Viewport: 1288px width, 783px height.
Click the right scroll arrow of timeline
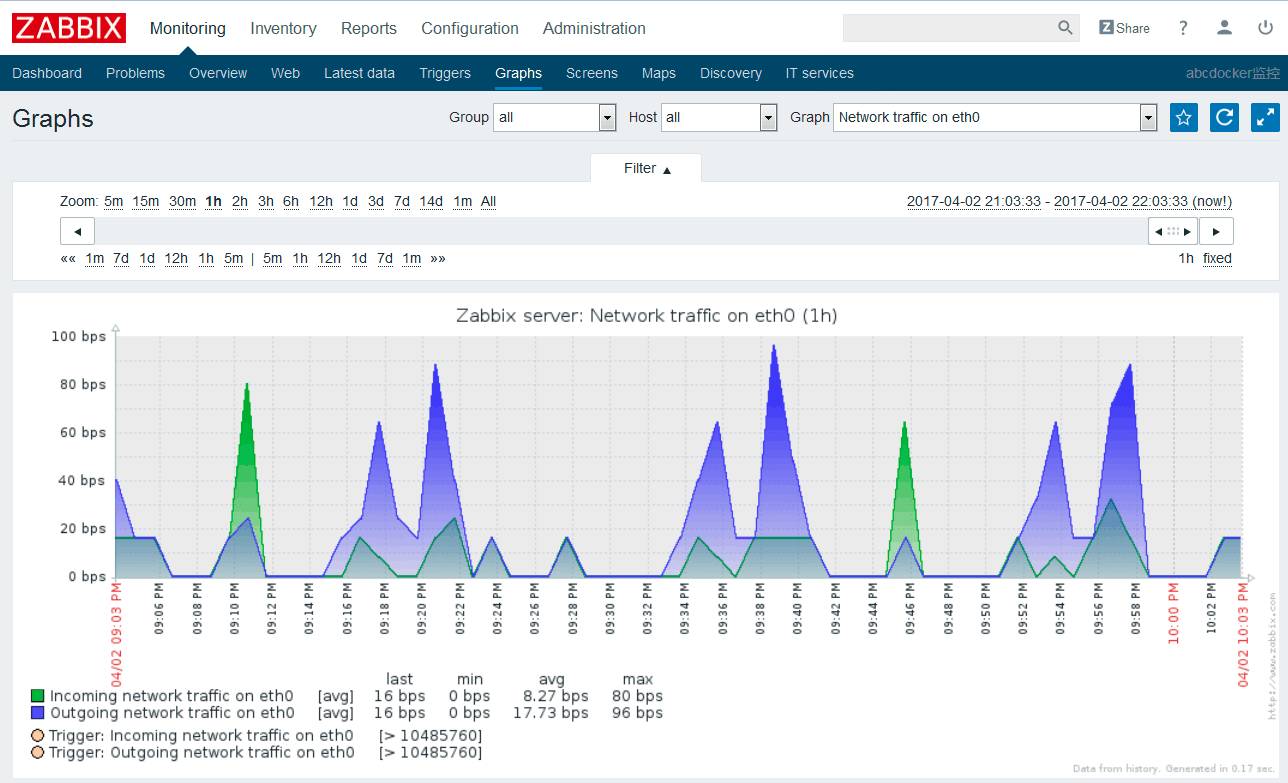(x=1216, y=231)
